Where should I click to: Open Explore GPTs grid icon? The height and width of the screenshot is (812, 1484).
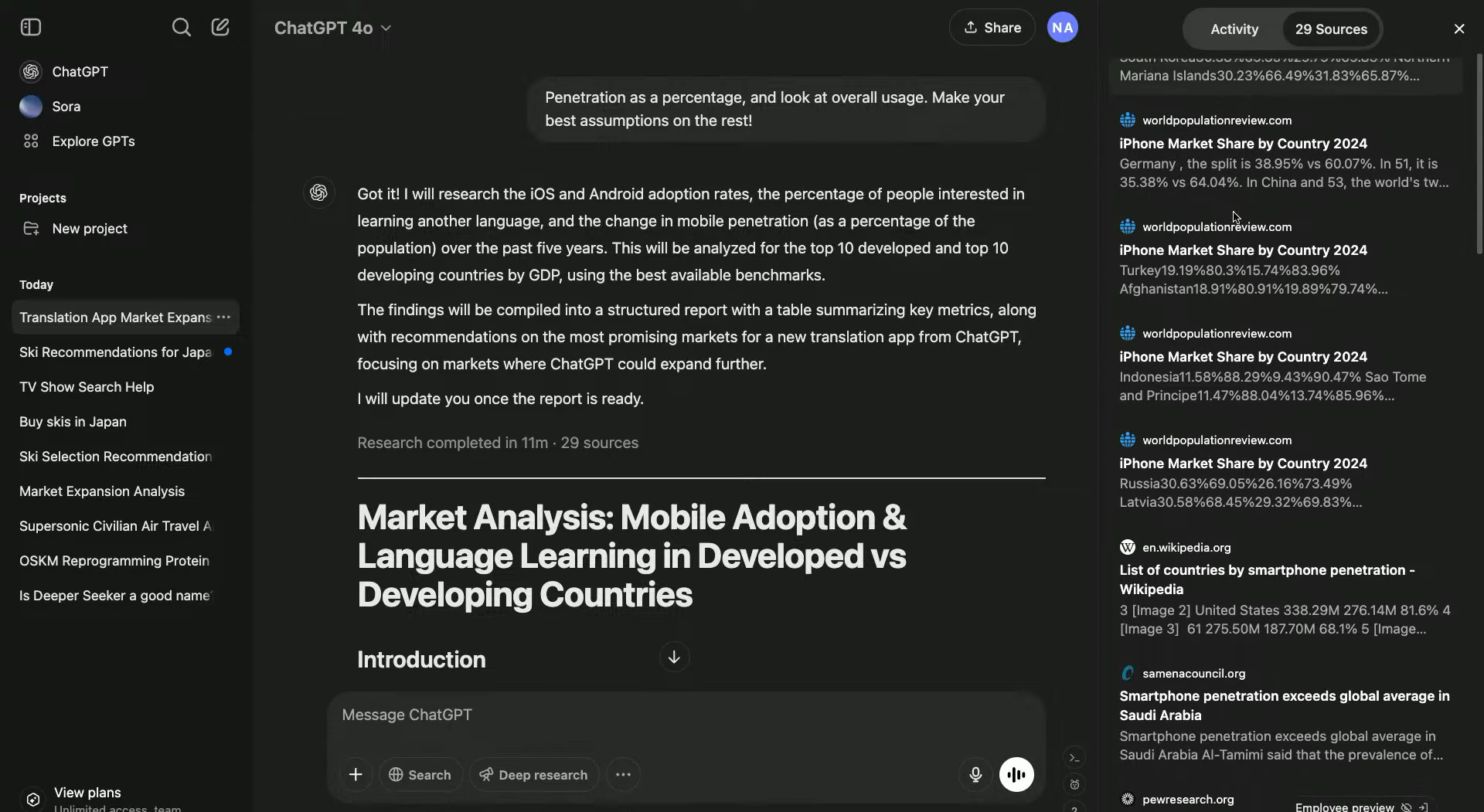tap(31, 141)
